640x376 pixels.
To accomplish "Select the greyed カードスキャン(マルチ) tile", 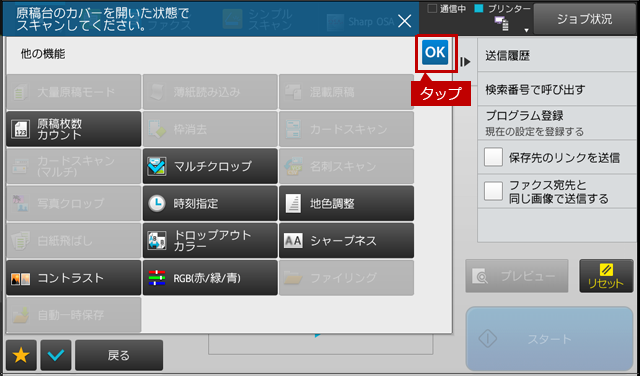I will click(x=73, y=166).
